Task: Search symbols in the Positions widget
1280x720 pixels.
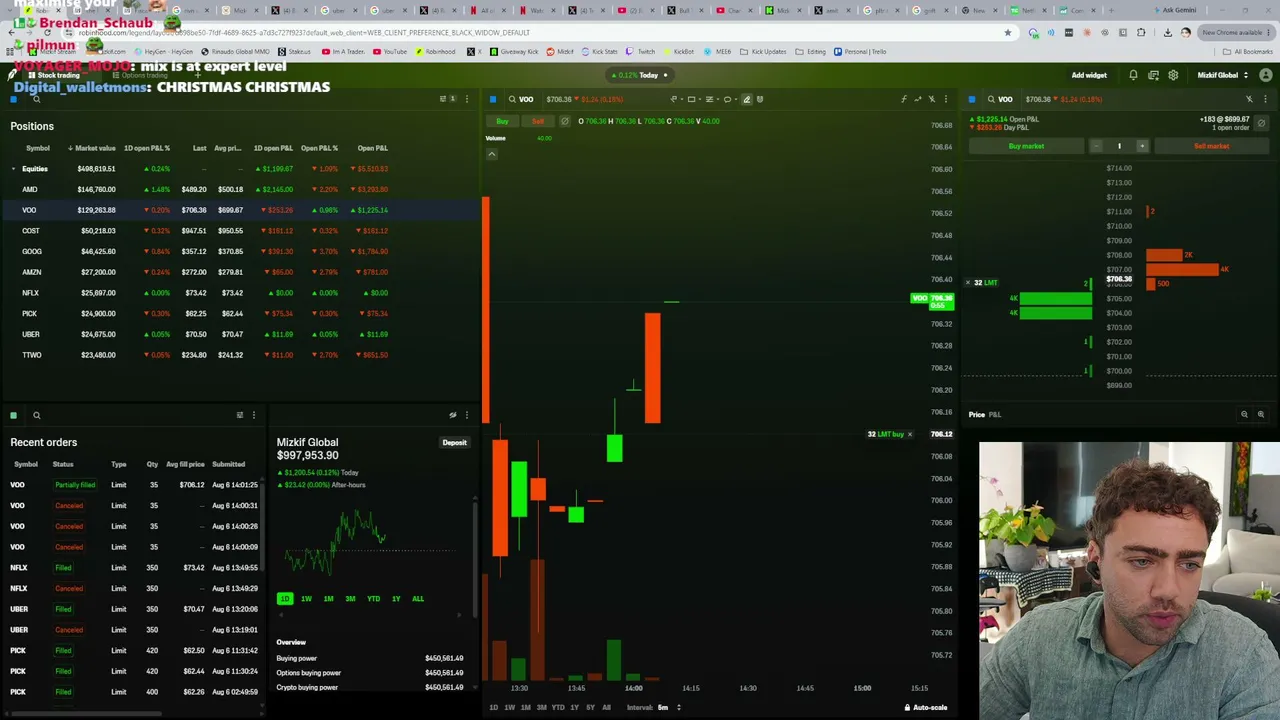Action: click(x=36, y=99)
